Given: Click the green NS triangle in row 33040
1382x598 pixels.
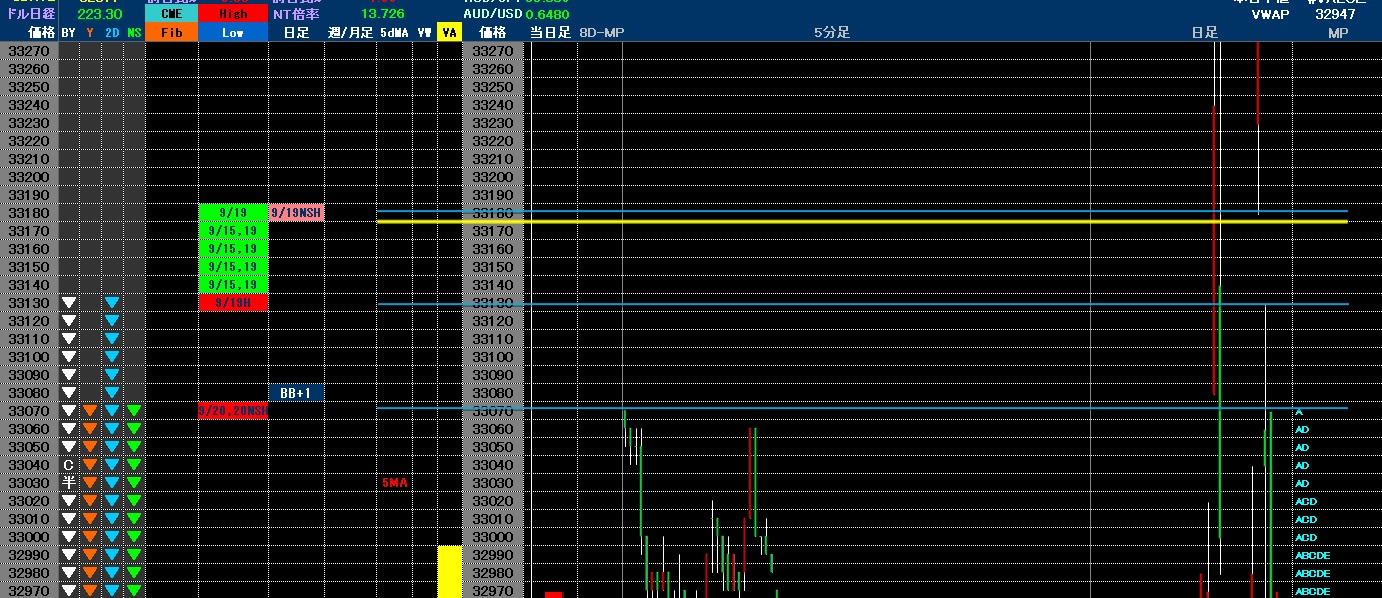Looking at the screenshot, I should [134, 465].
